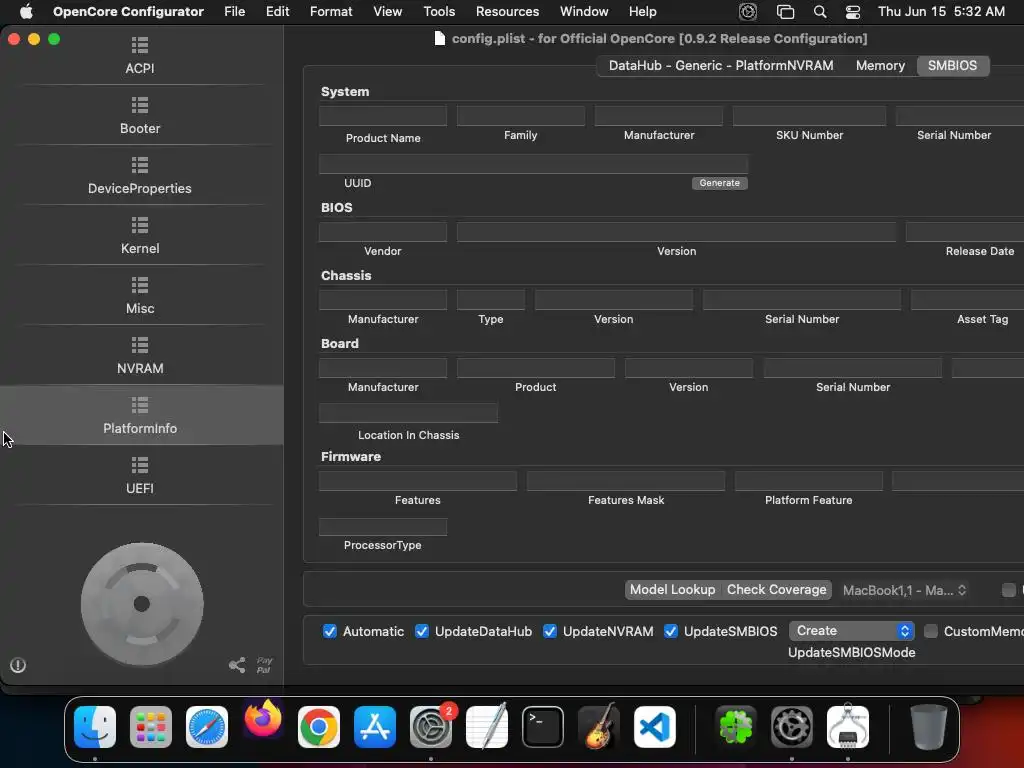
Task: Open the Kernel section icon
Action: click(140, 225)
